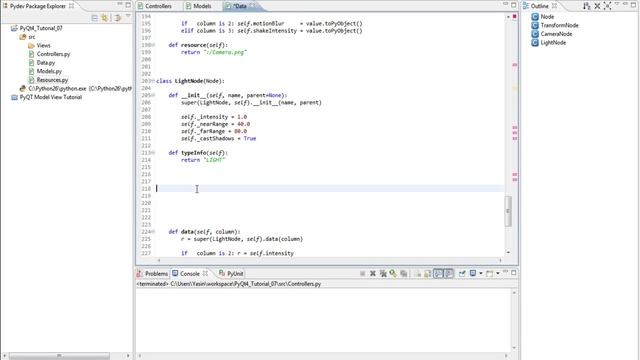Click the console search/inspect icon

pos(393,273)
